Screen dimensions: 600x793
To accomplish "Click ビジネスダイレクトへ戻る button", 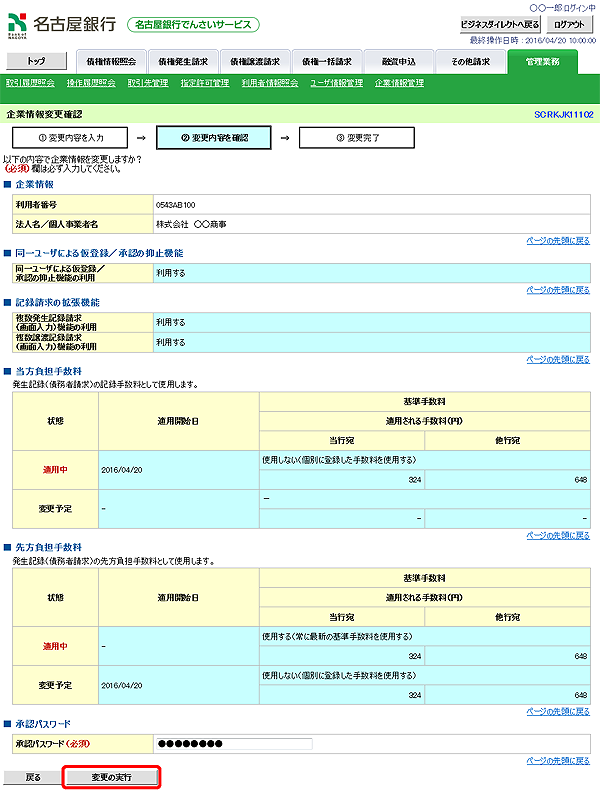I will 500,24.
